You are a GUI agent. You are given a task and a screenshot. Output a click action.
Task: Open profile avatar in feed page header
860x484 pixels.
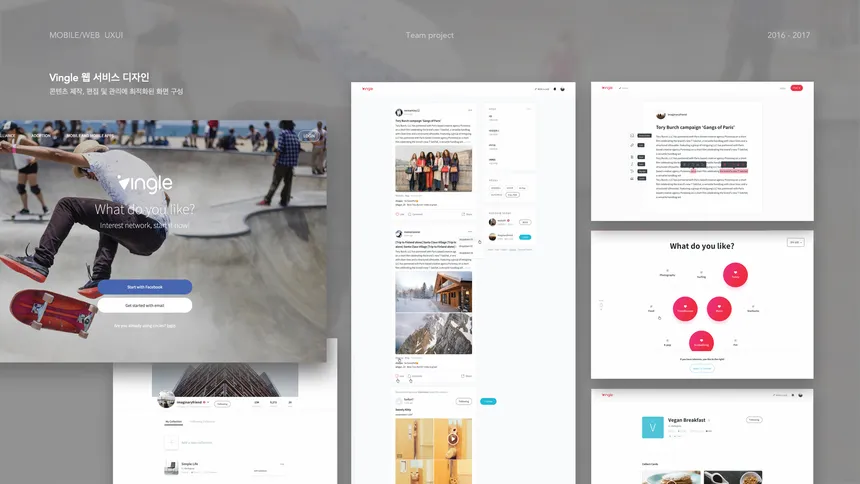[562, 89]
